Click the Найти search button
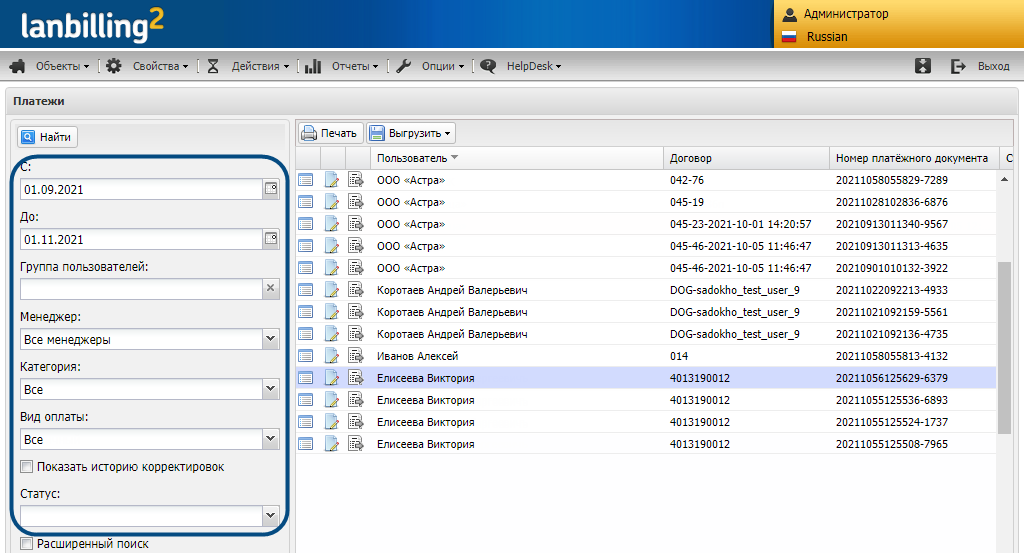The height and width of the screenshot is (553, 1024). tap(47, 137)
